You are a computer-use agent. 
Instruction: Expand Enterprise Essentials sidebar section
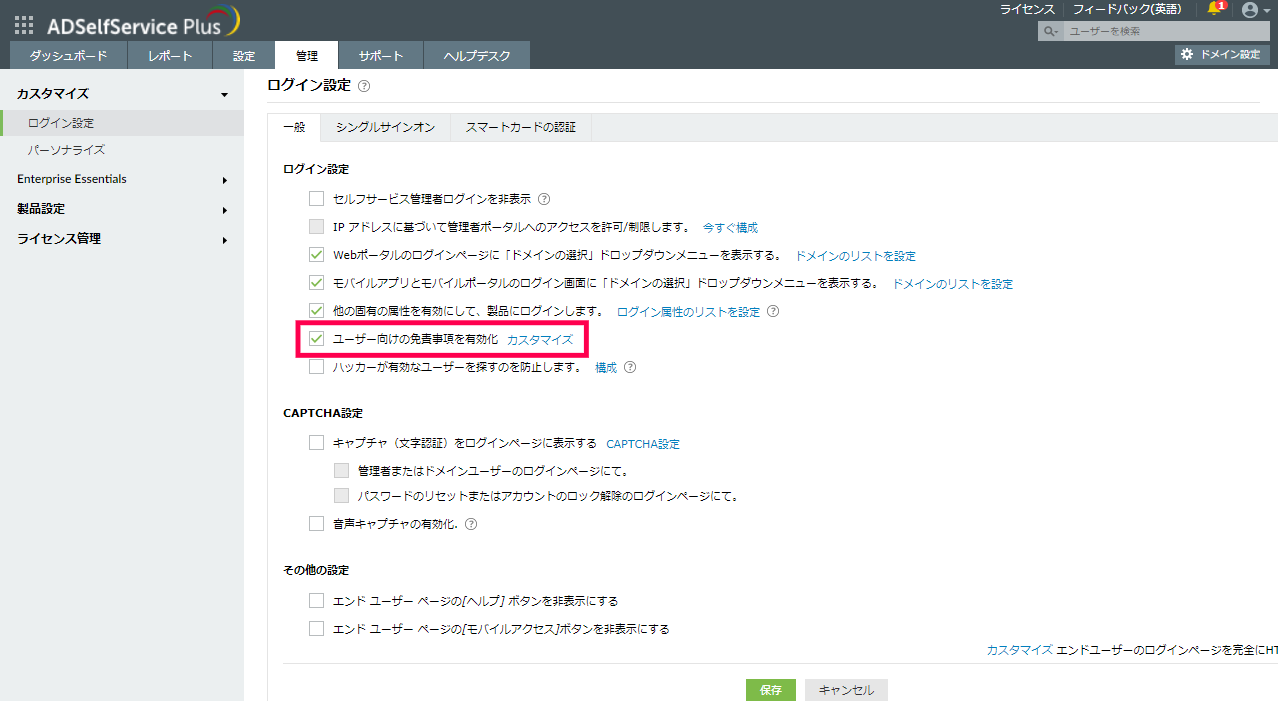(x=225, y=181)
